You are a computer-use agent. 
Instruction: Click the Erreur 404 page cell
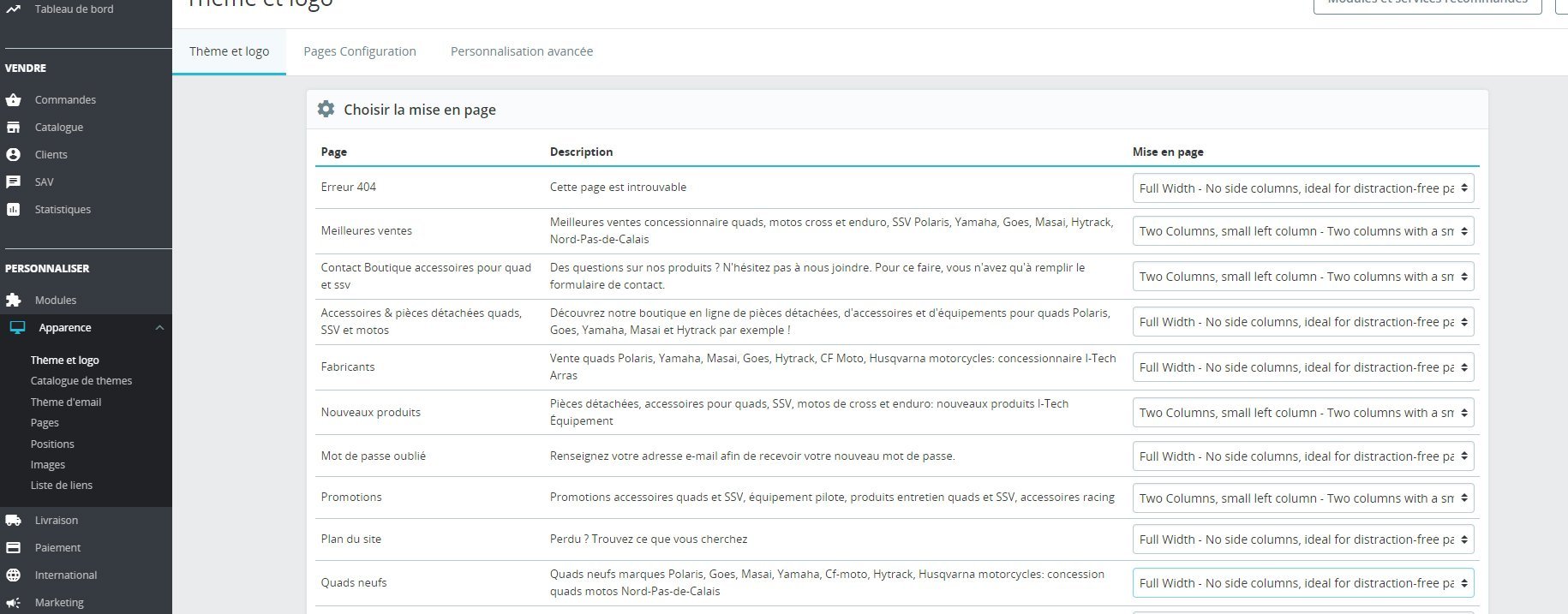pos(349,188)
